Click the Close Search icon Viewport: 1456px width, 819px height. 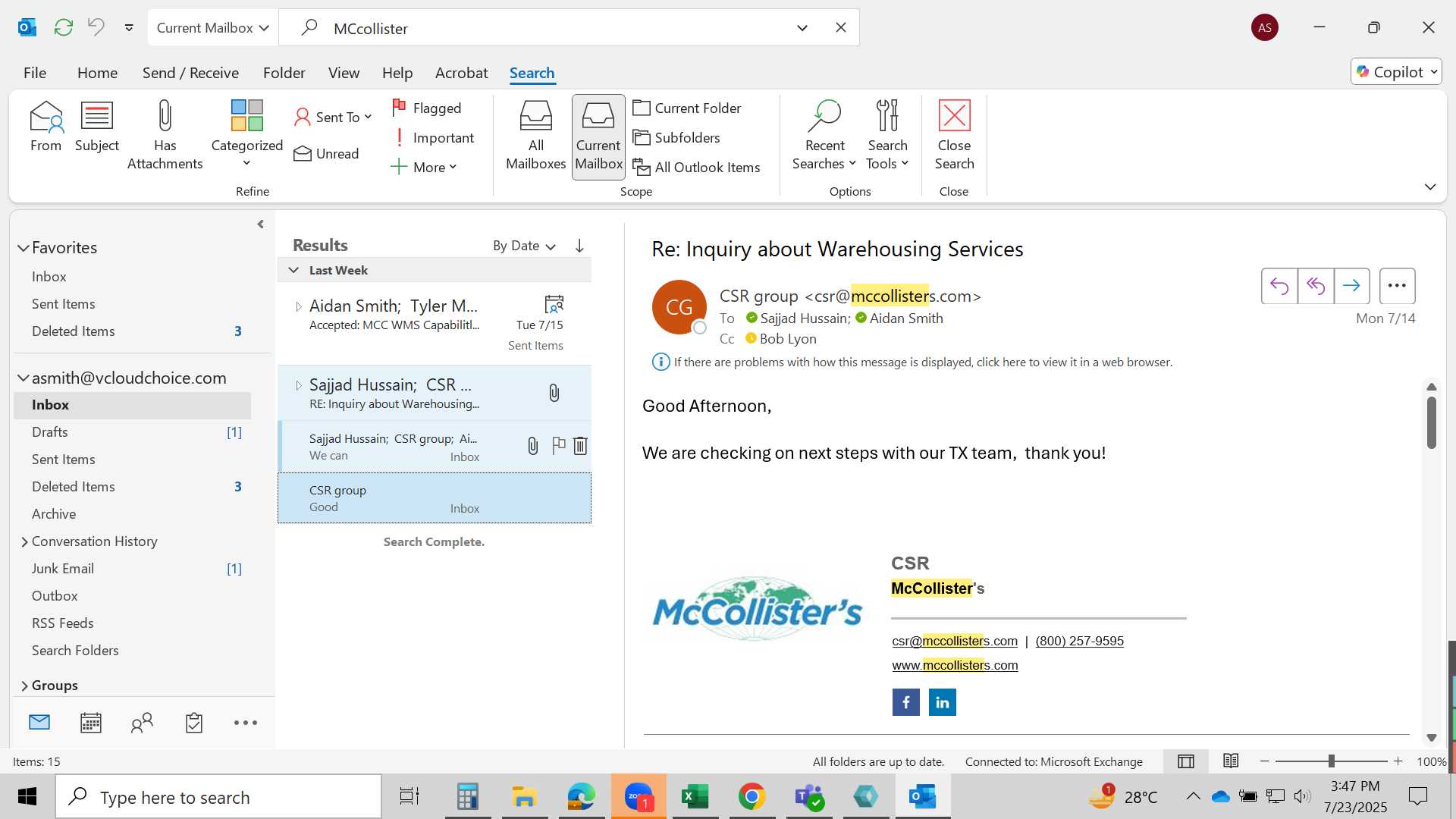(954, 136)
